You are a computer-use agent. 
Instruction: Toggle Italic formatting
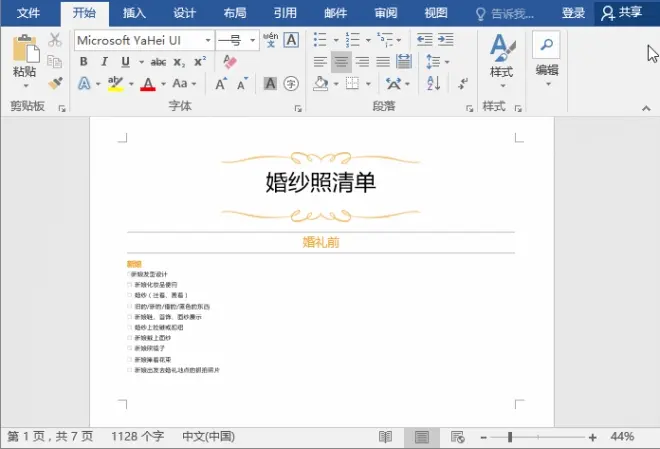point(104,62)
